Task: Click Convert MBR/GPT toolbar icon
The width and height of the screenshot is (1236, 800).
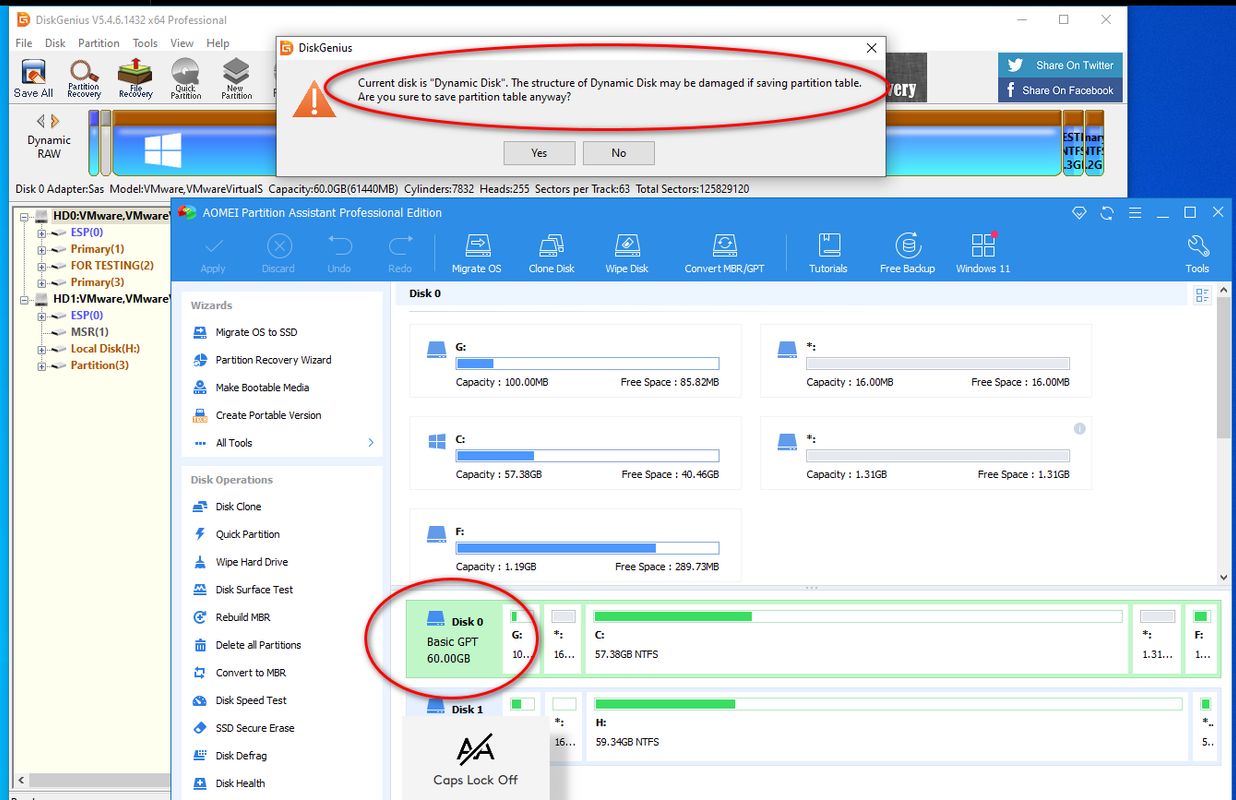Action: [724, 254]
